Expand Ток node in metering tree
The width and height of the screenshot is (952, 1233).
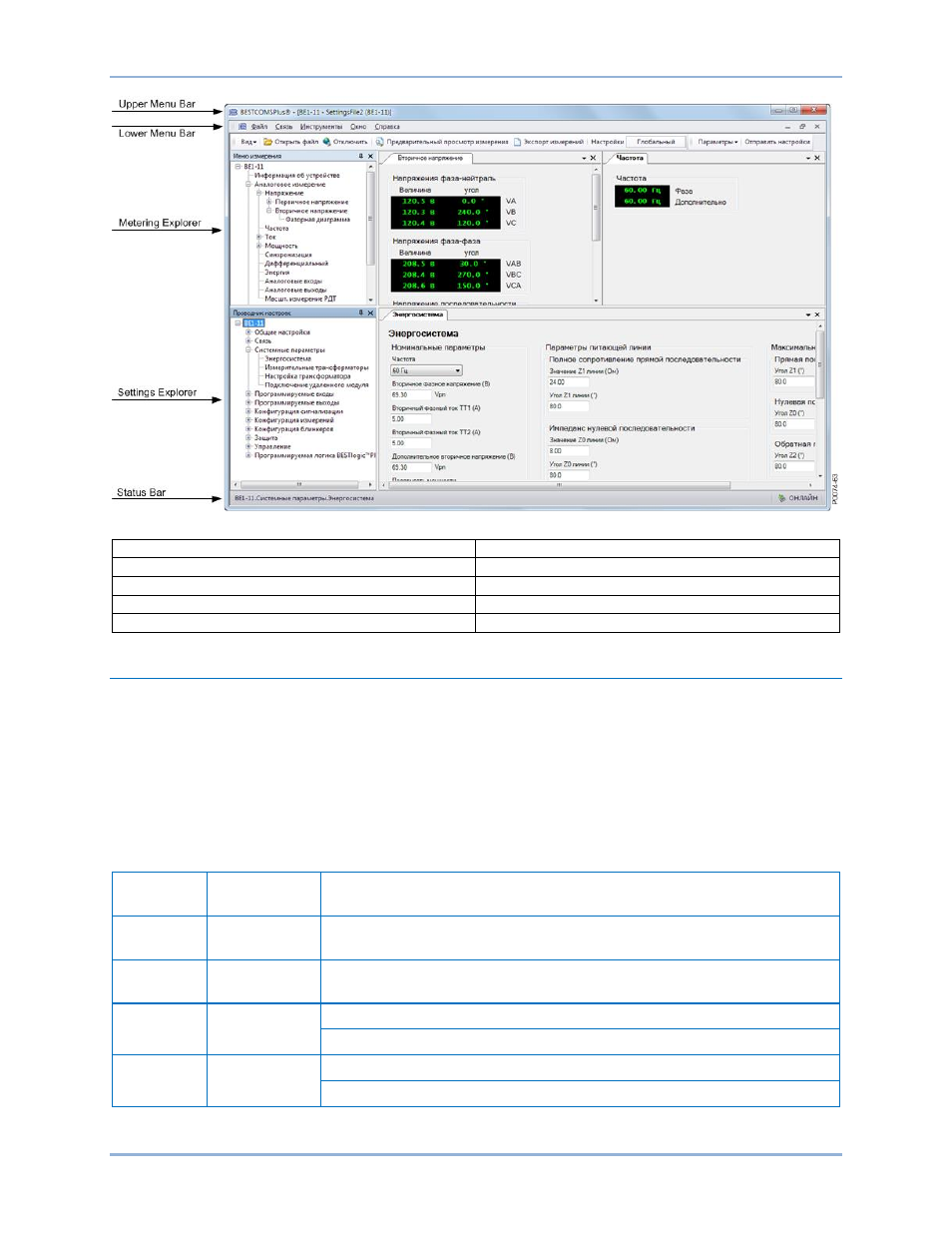pyautogui.click(x=258, y=238)
